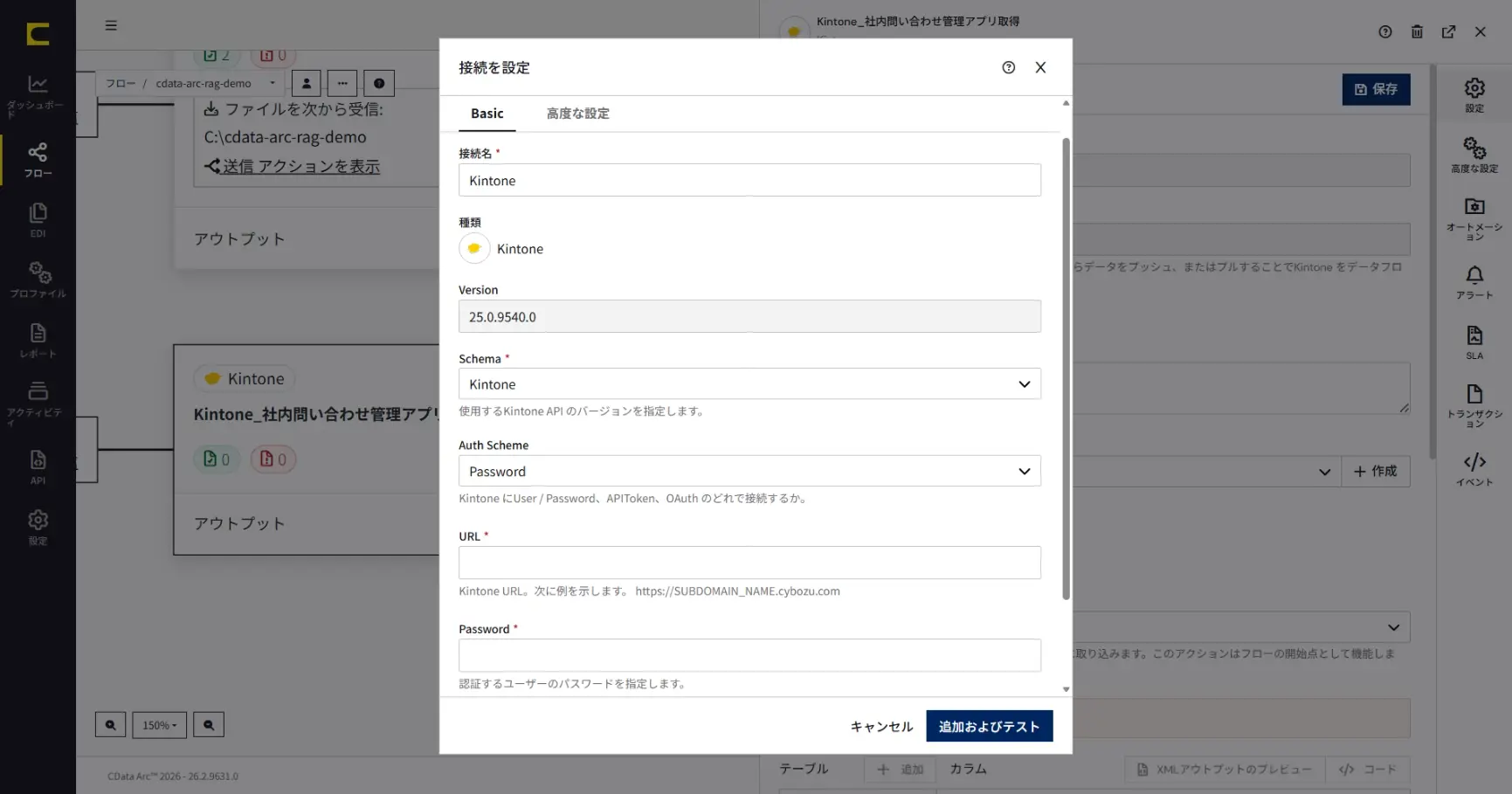Screen dimensions: 1512x794
Task: Switch to the 高度な設定 tab in dialog
Action: pos(577,114)
